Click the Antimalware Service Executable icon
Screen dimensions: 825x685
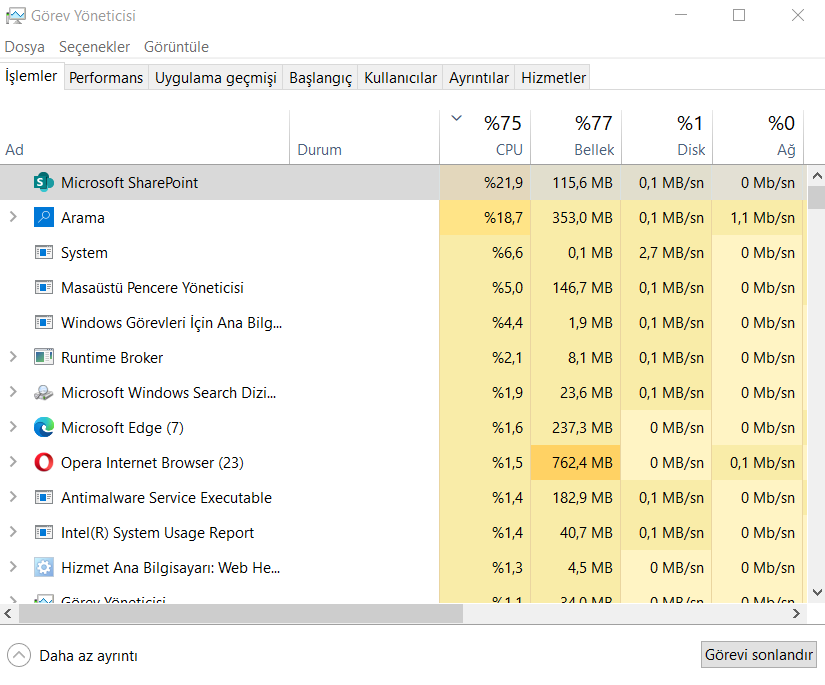44,498
